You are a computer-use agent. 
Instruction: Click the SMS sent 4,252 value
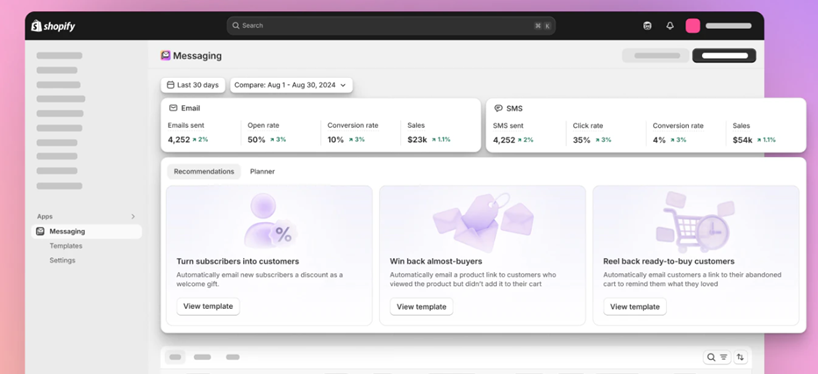504,140
